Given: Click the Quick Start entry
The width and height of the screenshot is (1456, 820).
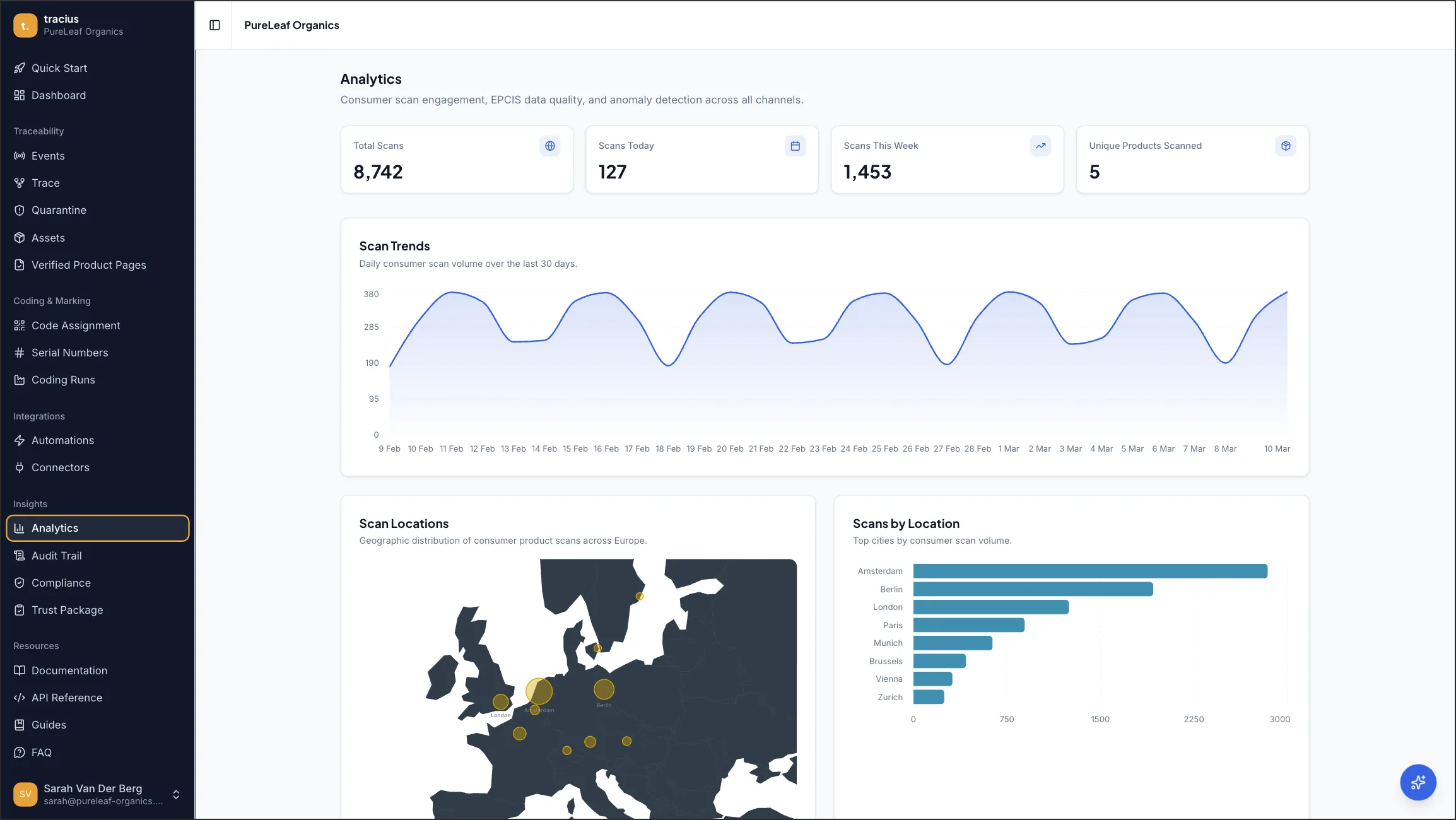Looking at the screenshot, I should pyautogui.click(x=59, y=68).
